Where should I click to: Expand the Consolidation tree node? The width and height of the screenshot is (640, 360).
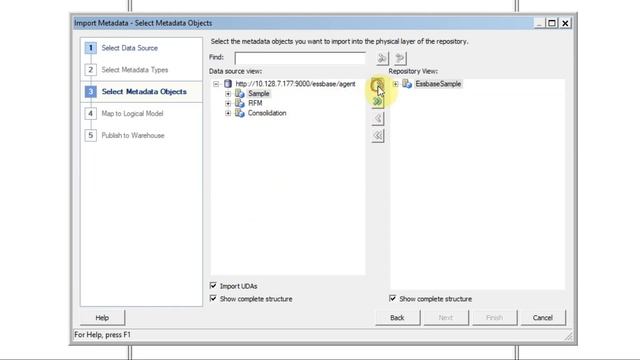tap(228, 113)
